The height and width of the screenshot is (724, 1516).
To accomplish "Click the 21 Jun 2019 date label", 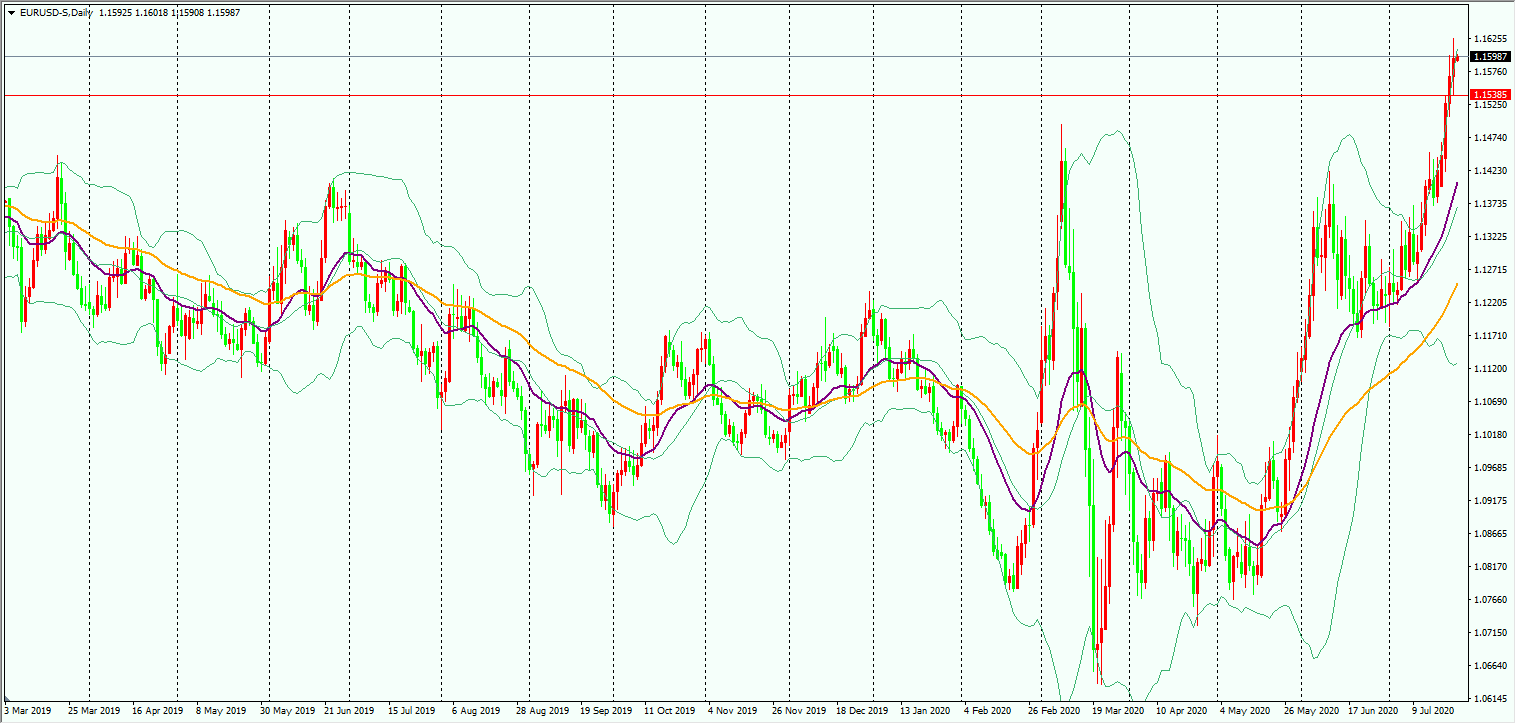I will tap(348, 711).
